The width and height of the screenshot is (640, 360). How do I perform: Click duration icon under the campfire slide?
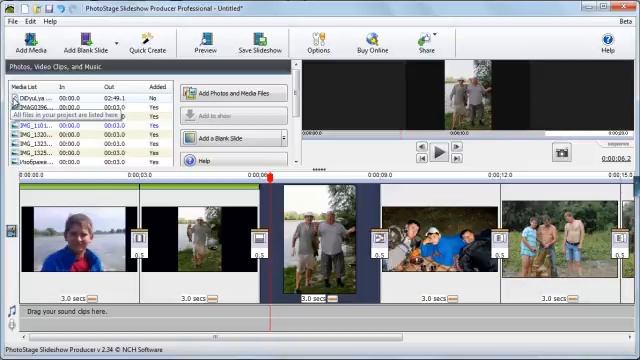point(453,299)
